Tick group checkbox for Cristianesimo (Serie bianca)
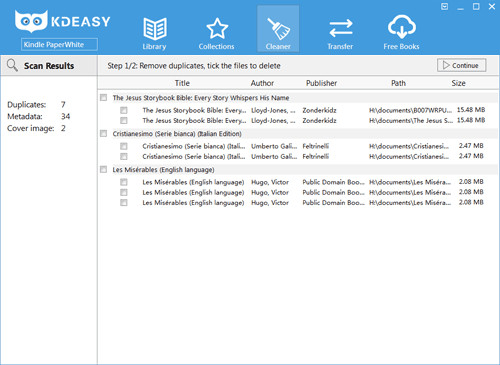The width and height of the screenshot is (500, 365). click(x=104, y=133)
